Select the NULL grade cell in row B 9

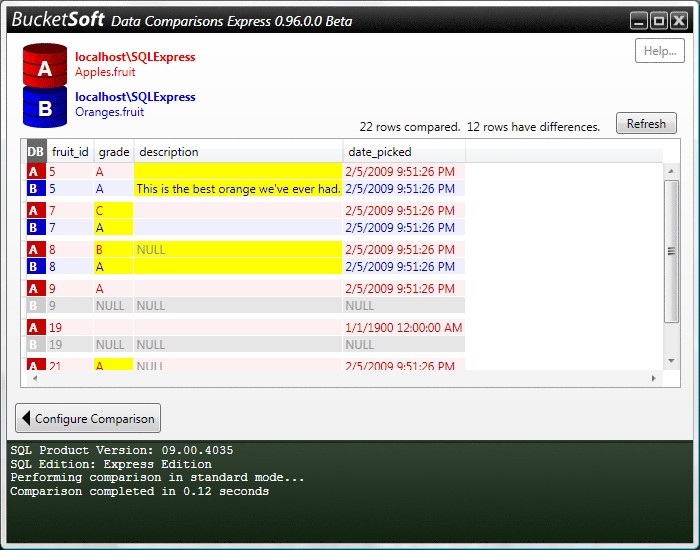point(113,305)
